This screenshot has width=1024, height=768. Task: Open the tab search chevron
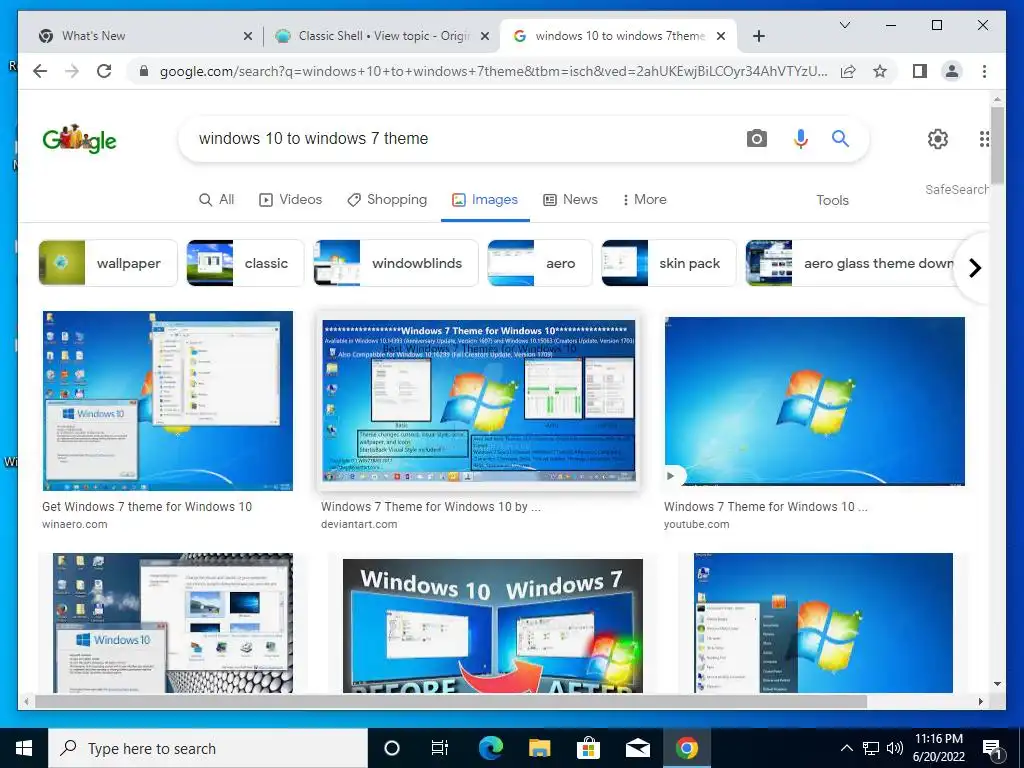pyautogui.click(x=844, y=25)
